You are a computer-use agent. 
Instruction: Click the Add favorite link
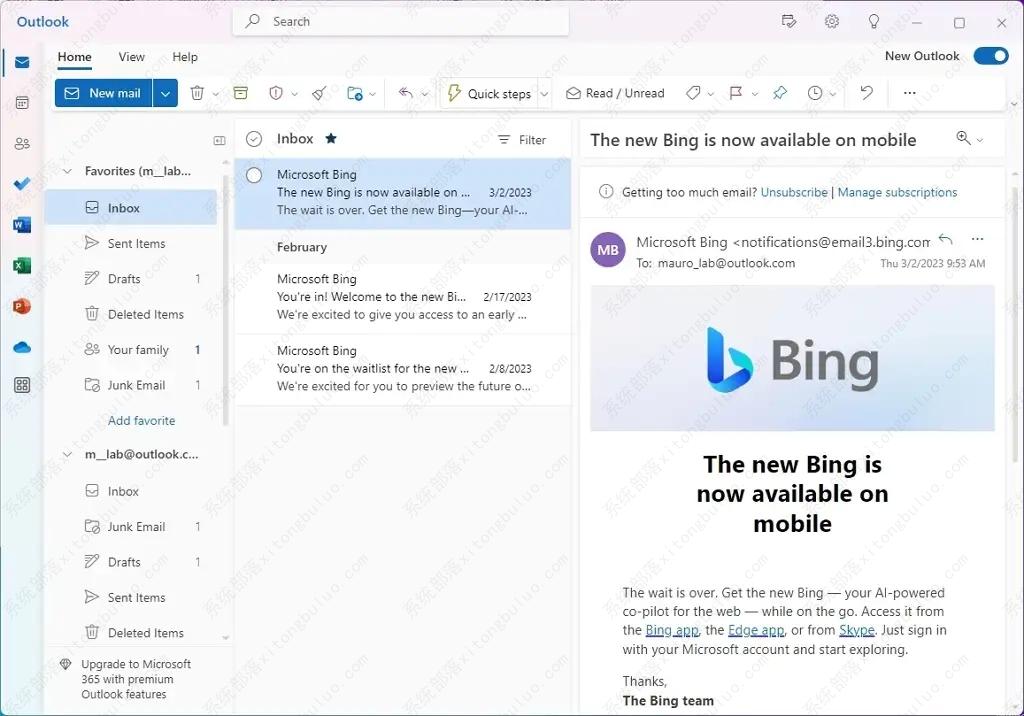(x=142, y=421)
